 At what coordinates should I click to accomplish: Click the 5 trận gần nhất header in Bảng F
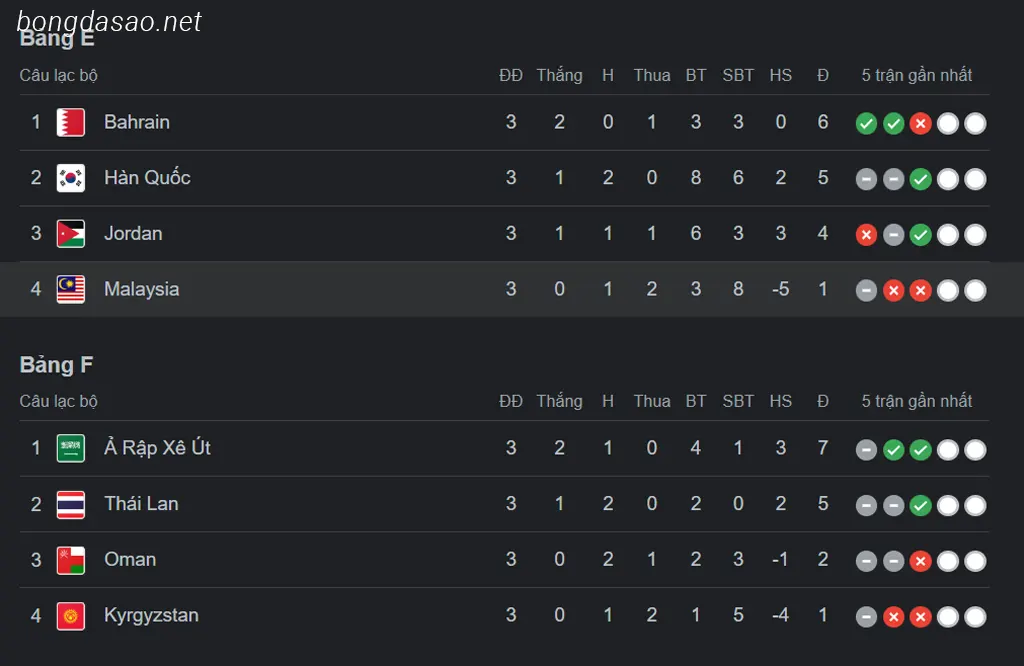point(916,401)
